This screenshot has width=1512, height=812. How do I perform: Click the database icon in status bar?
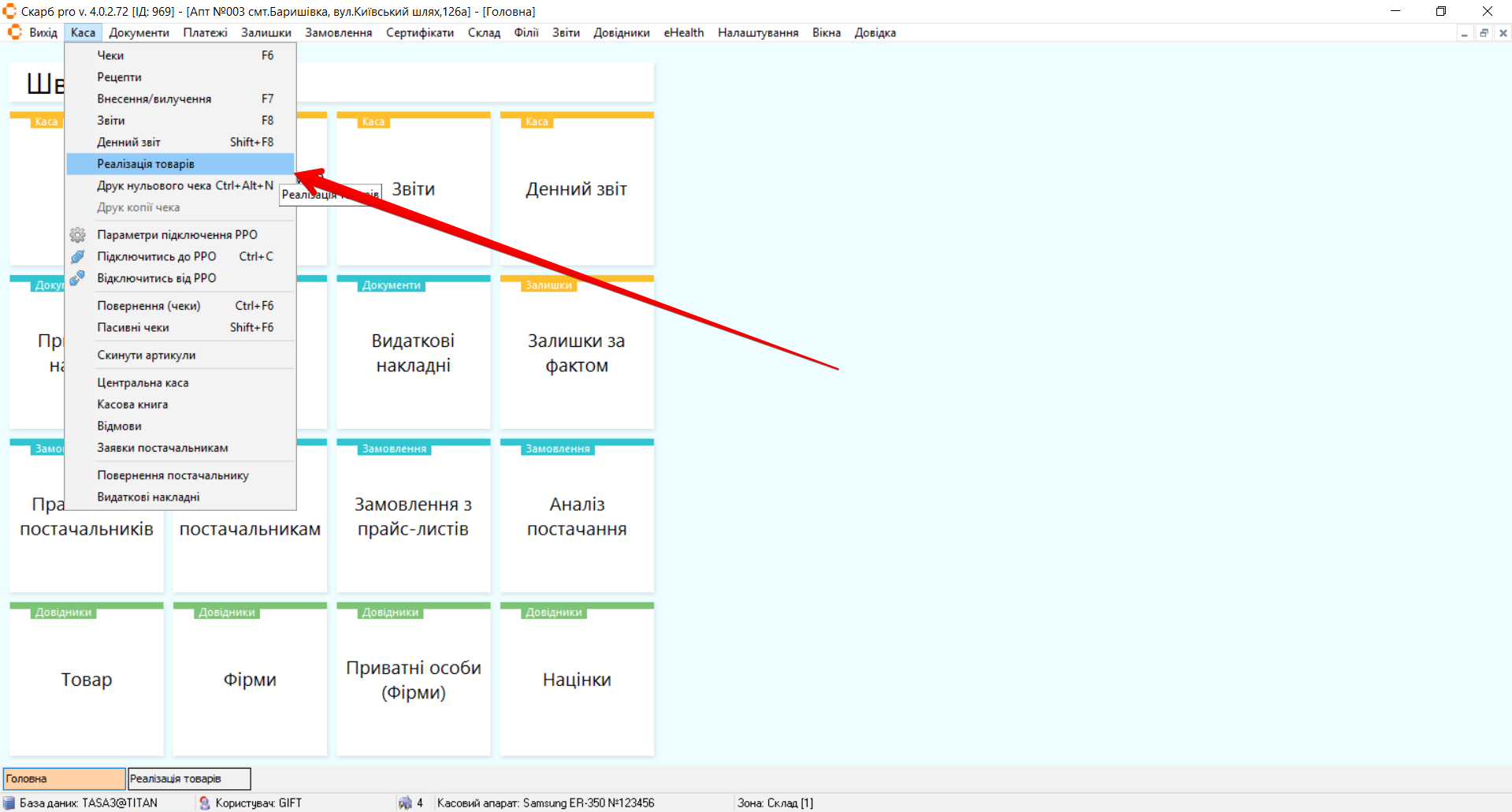coord(9,803)
